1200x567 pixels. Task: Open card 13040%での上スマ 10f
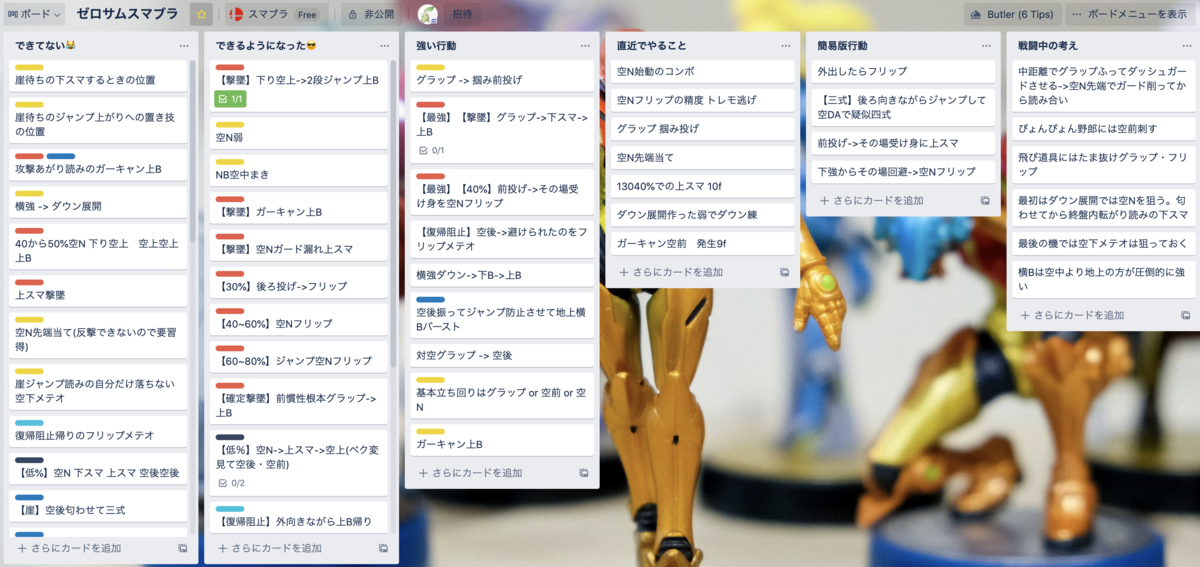tap(703, 186)
